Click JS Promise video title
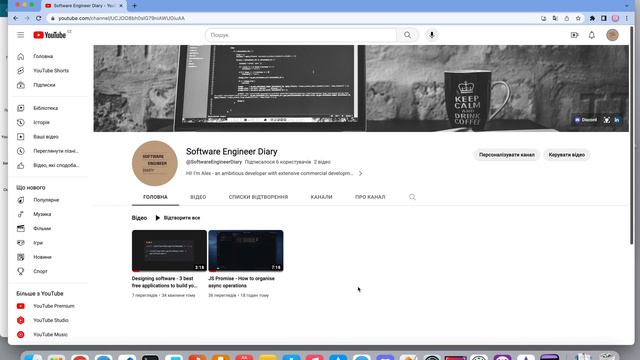 [242, 282]
